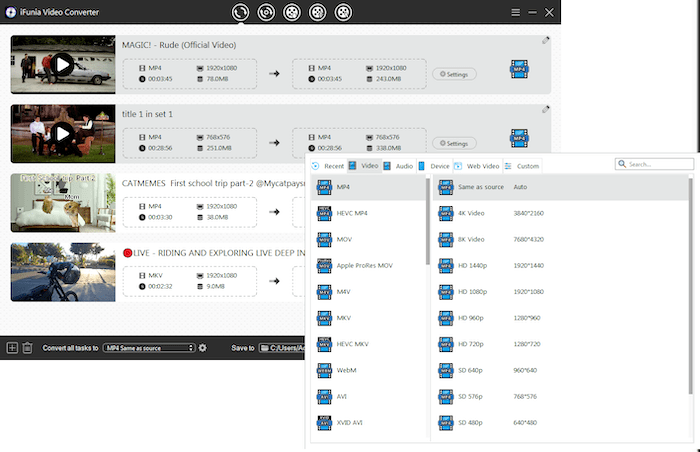Click Settings button for MAGIC! video
Image resolution: width=700 pixels, height=452 pixels.
point(454,74)
